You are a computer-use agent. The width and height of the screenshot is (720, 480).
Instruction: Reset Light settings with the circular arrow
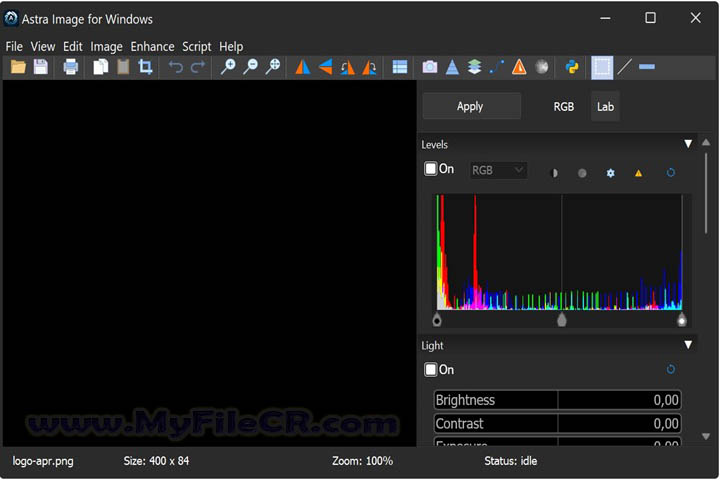point(670,369)
